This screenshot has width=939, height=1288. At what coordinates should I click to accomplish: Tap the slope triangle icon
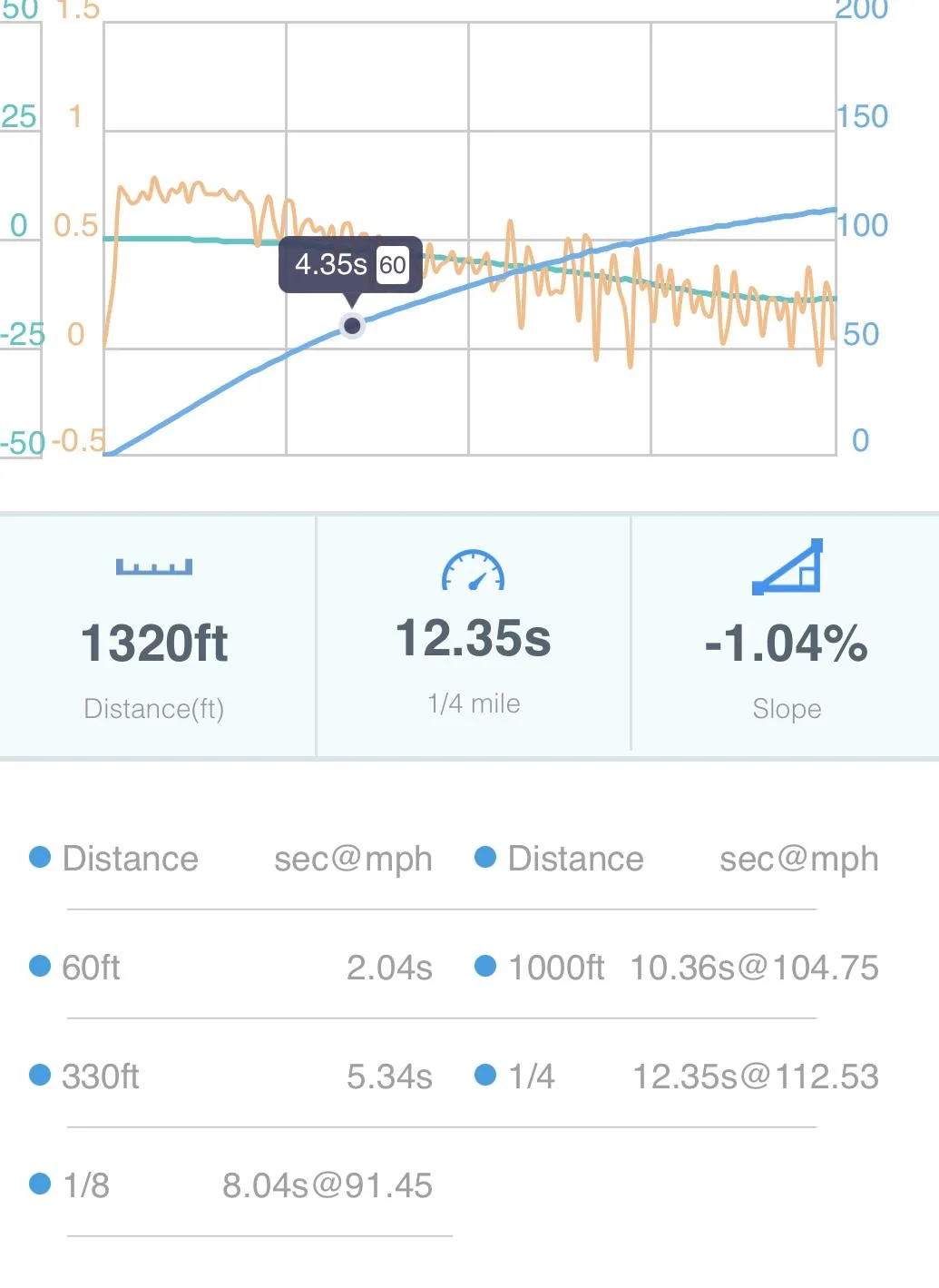(787, 566)
